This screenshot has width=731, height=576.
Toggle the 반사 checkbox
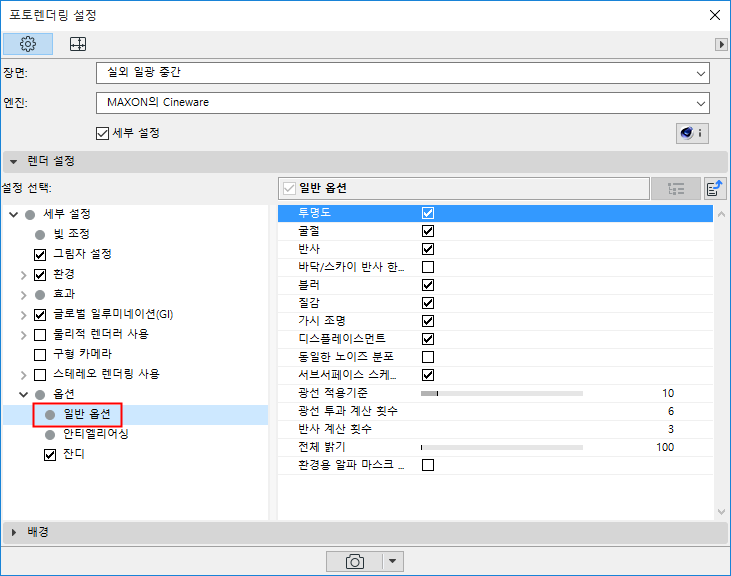(x=428, y=249)
